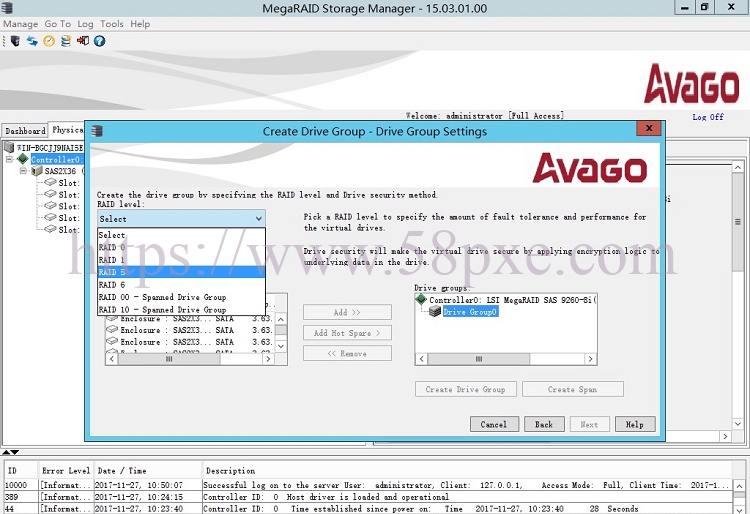Image resolution: width=750 pixels, height=514 pixels.
Task: Click the drive list scrollbar down arrow
Action: click(281, 346)
